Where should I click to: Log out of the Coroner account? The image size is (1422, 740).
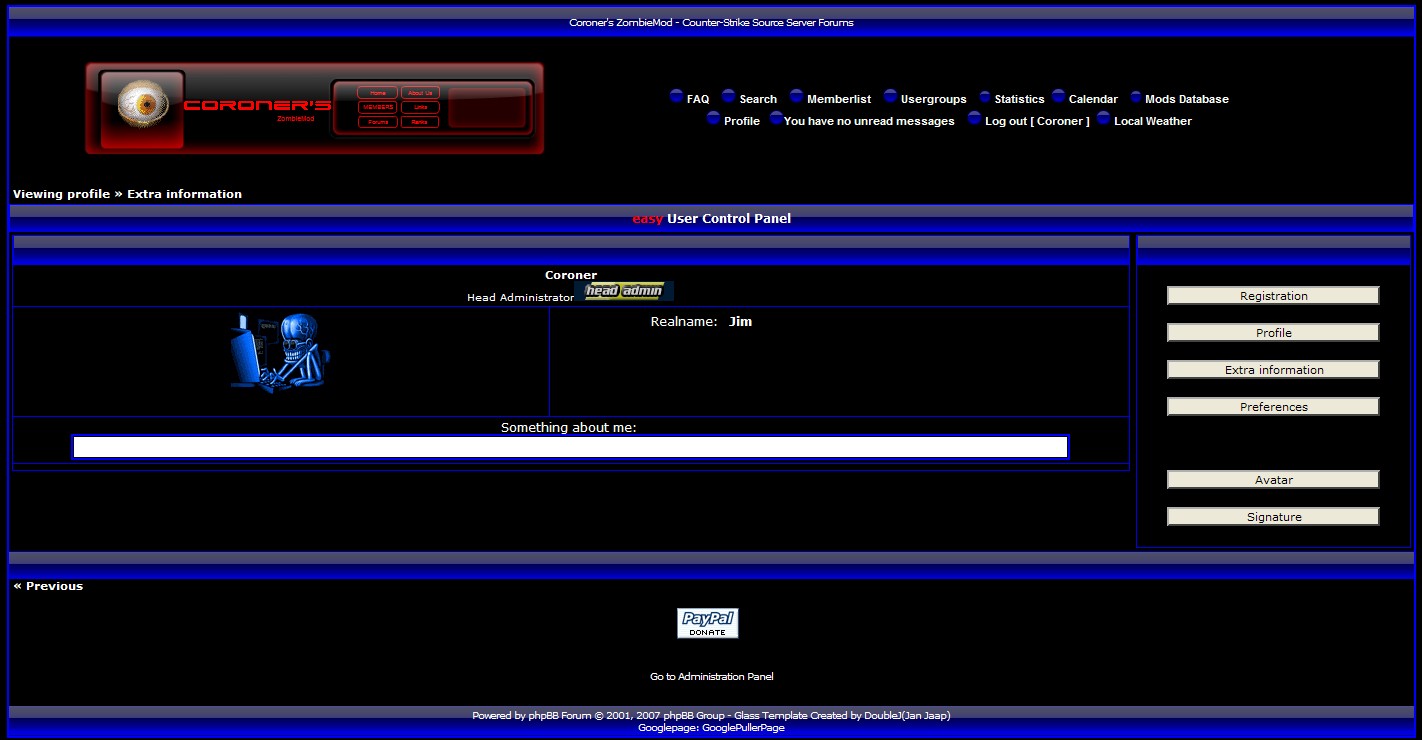pyautogui.click(x=1037, y=121)
